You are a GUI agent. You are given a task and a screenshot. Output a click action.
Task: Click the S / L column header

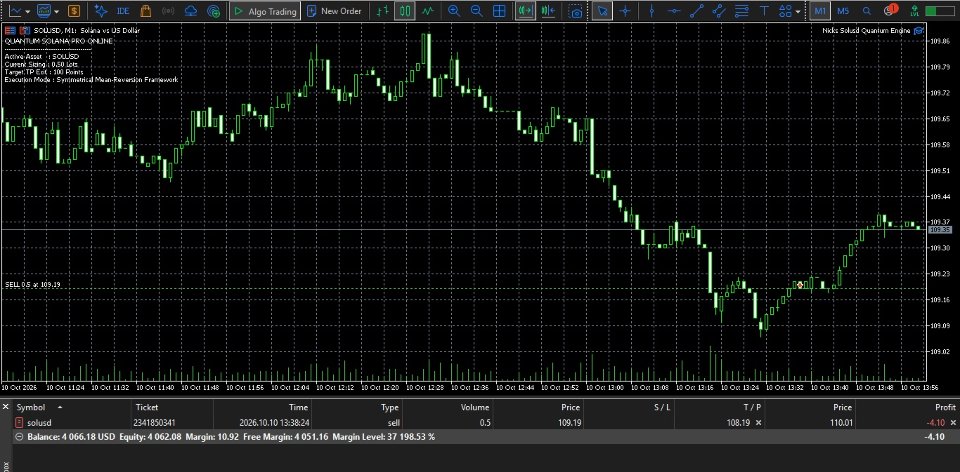point(662,407)
